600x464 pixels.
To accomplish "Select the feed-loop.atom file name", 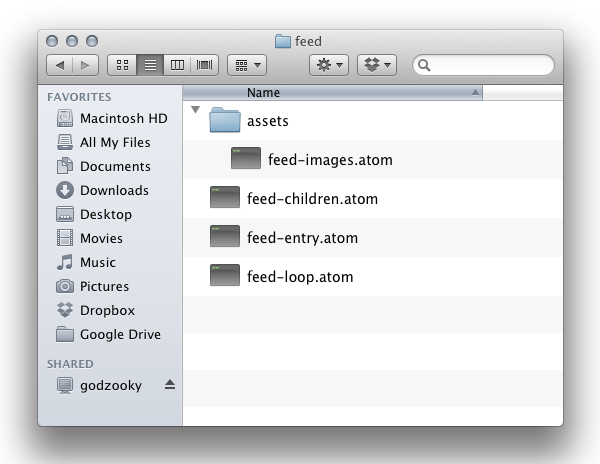I will click(300, 277).
